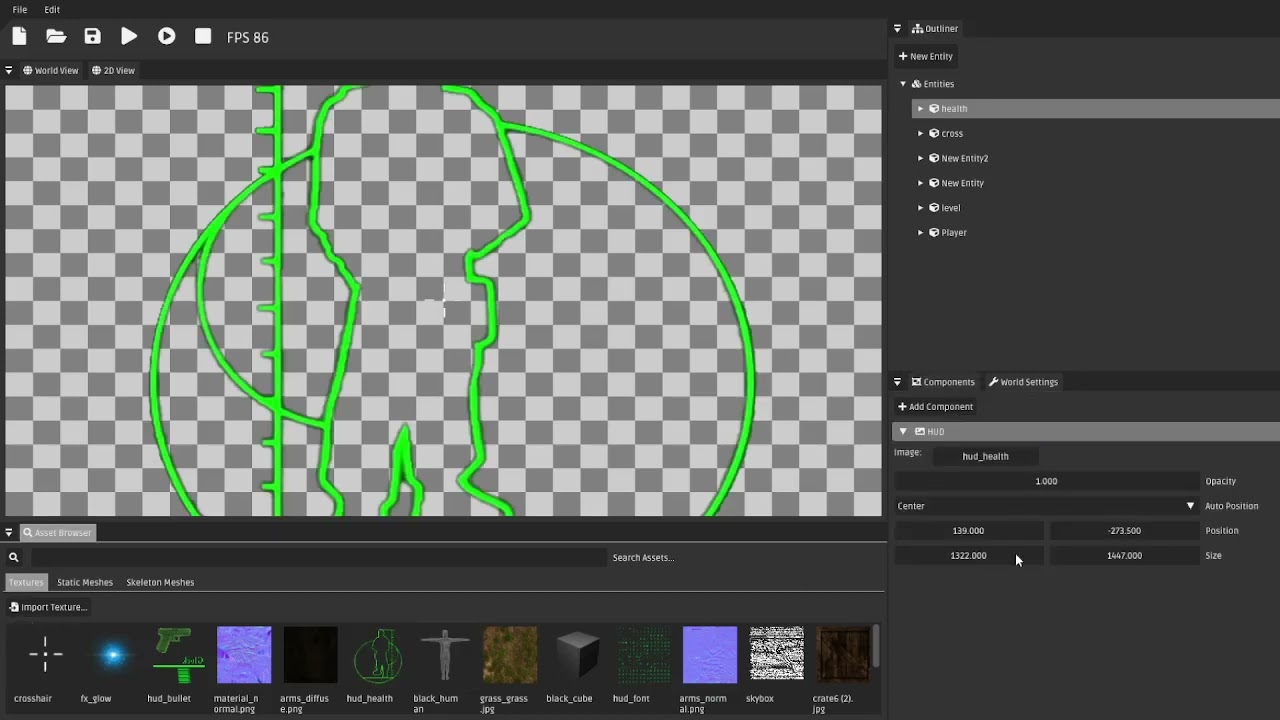Collapse the Entities tree root
The height and width of the screenshot is (720, 1280).
[x=903, y=84]
